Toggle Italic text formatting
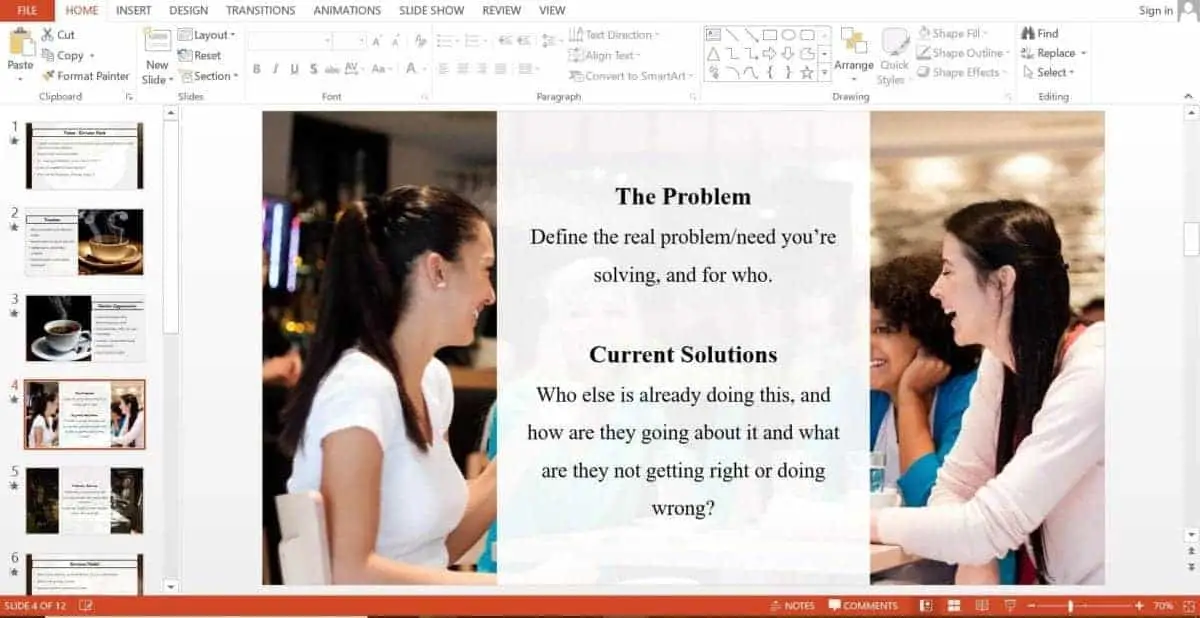Screen dimensions: 1200x618 click(275, 69)
